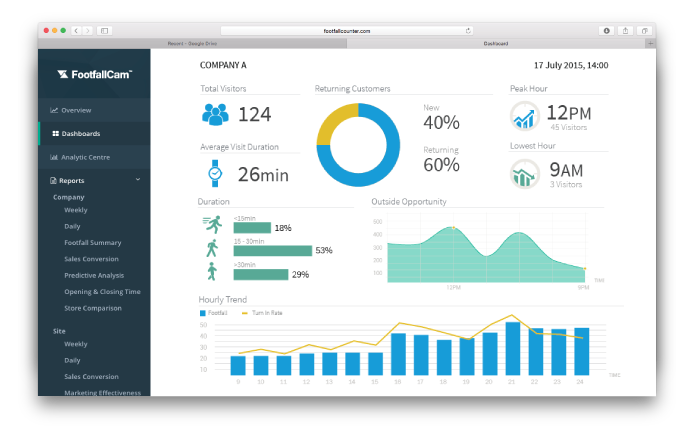
Task: Click the Safari sidebar toggle icon
Action: pos(104,31)
